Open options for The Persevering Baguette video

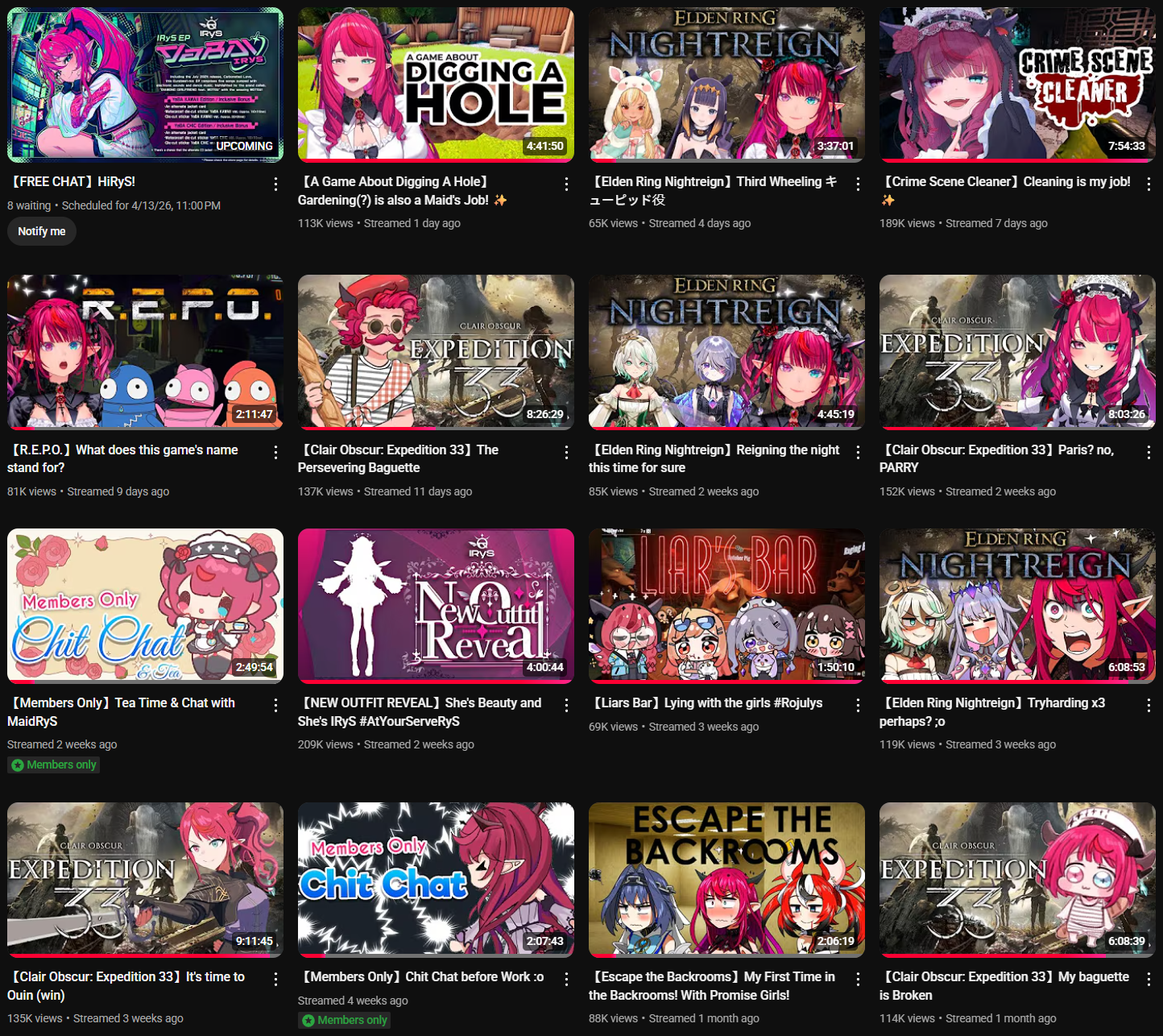[566, 452]
